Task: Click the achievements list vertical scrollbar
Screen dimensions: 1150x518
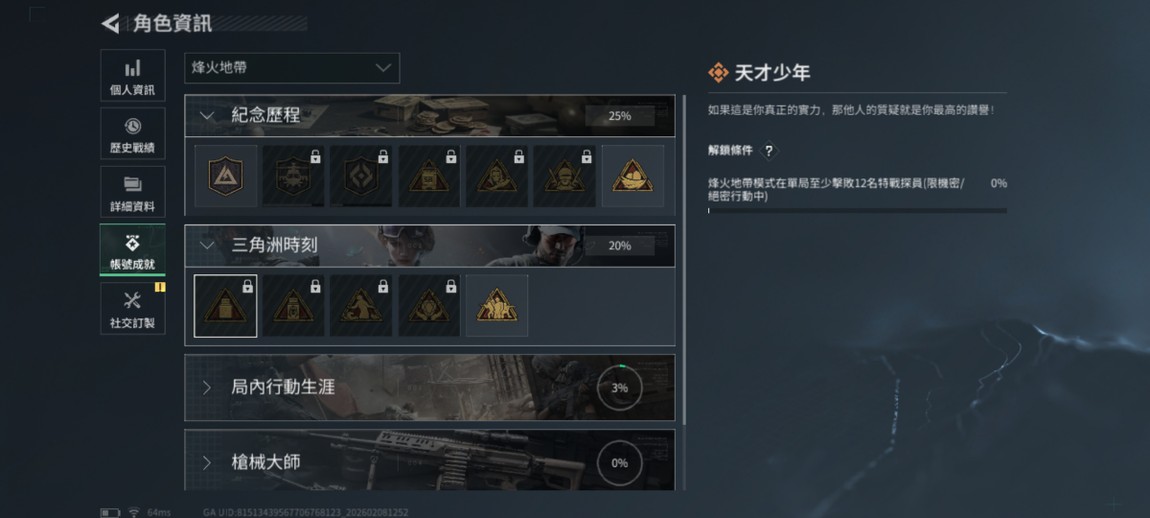Action: tap(684, 258)
